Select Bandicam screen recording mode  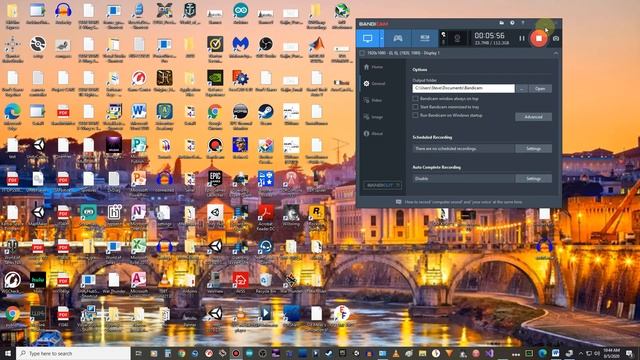click(368, 38)
